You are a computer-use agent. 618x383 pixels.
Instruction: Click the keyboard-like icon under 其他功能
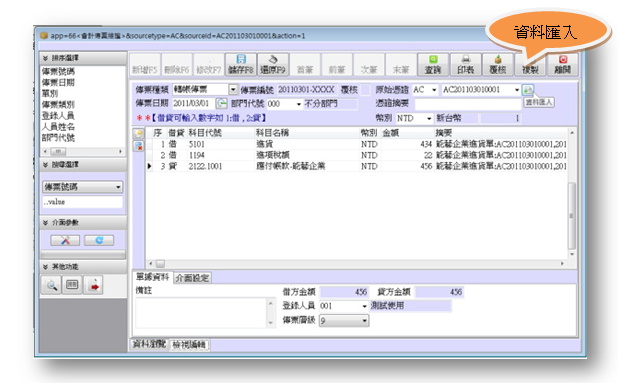[x=72, y=285]
